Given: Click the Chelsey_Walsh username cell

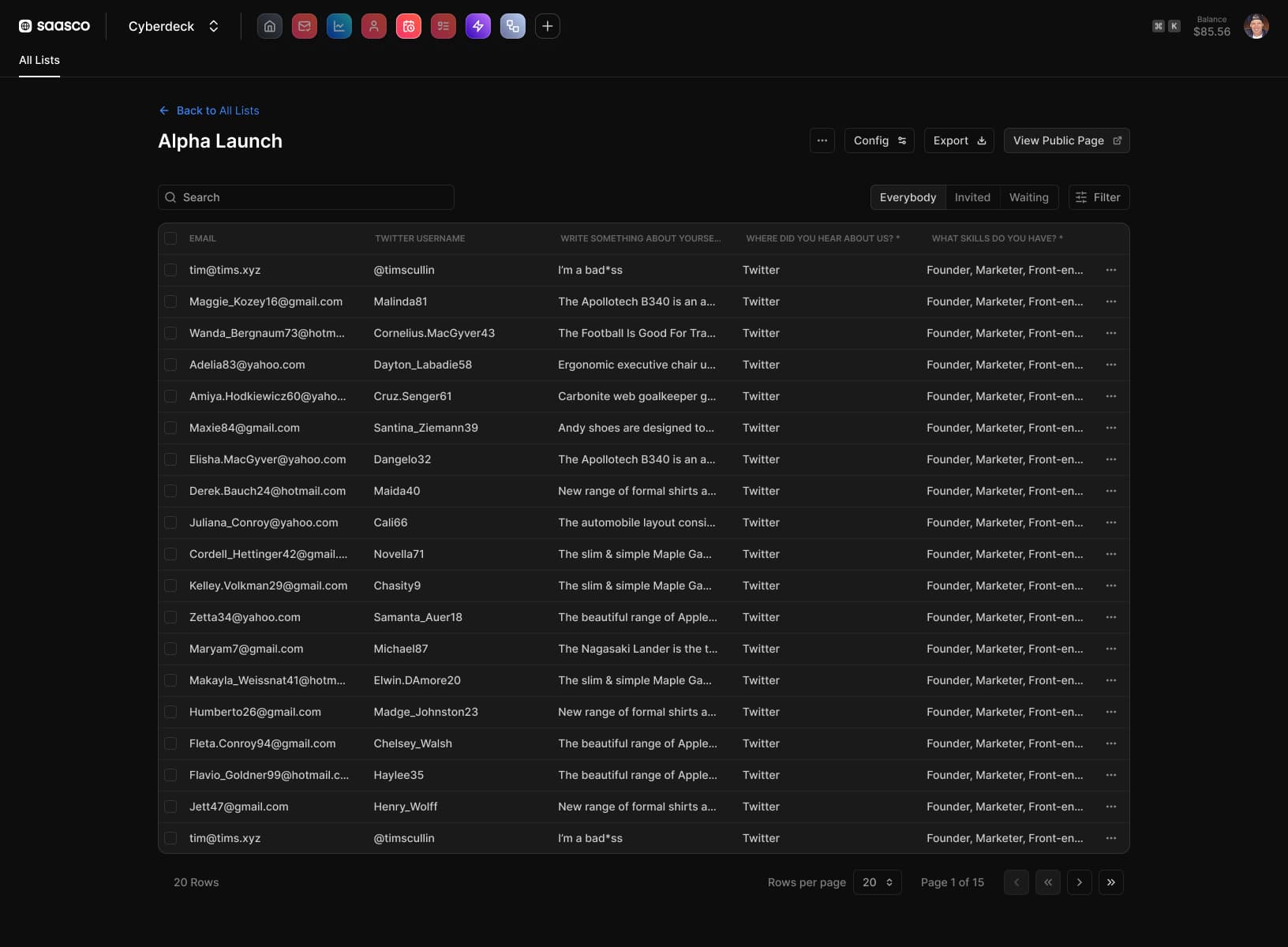Looking at the screenshot, I should tap(413, 743).
